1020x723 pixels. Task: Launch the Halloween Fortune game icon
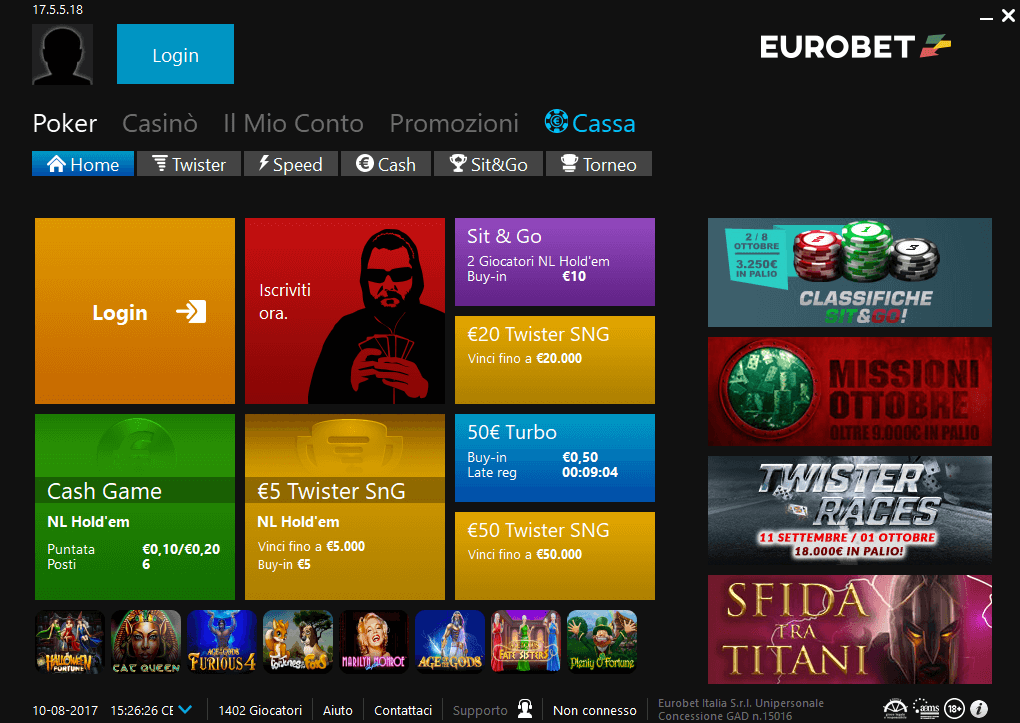pyautogui.click(x=70, y=641)
